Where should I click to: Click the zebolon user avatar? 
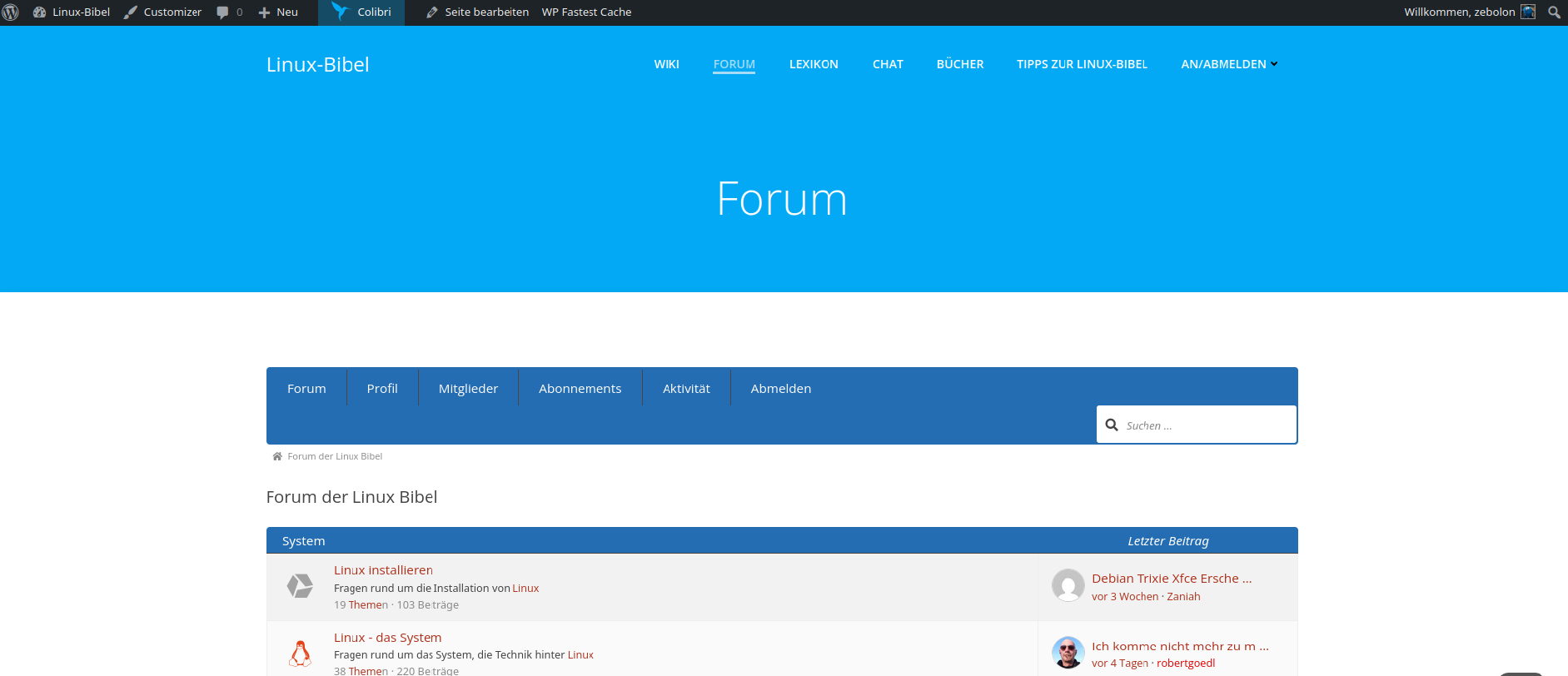click(1528, 12)
